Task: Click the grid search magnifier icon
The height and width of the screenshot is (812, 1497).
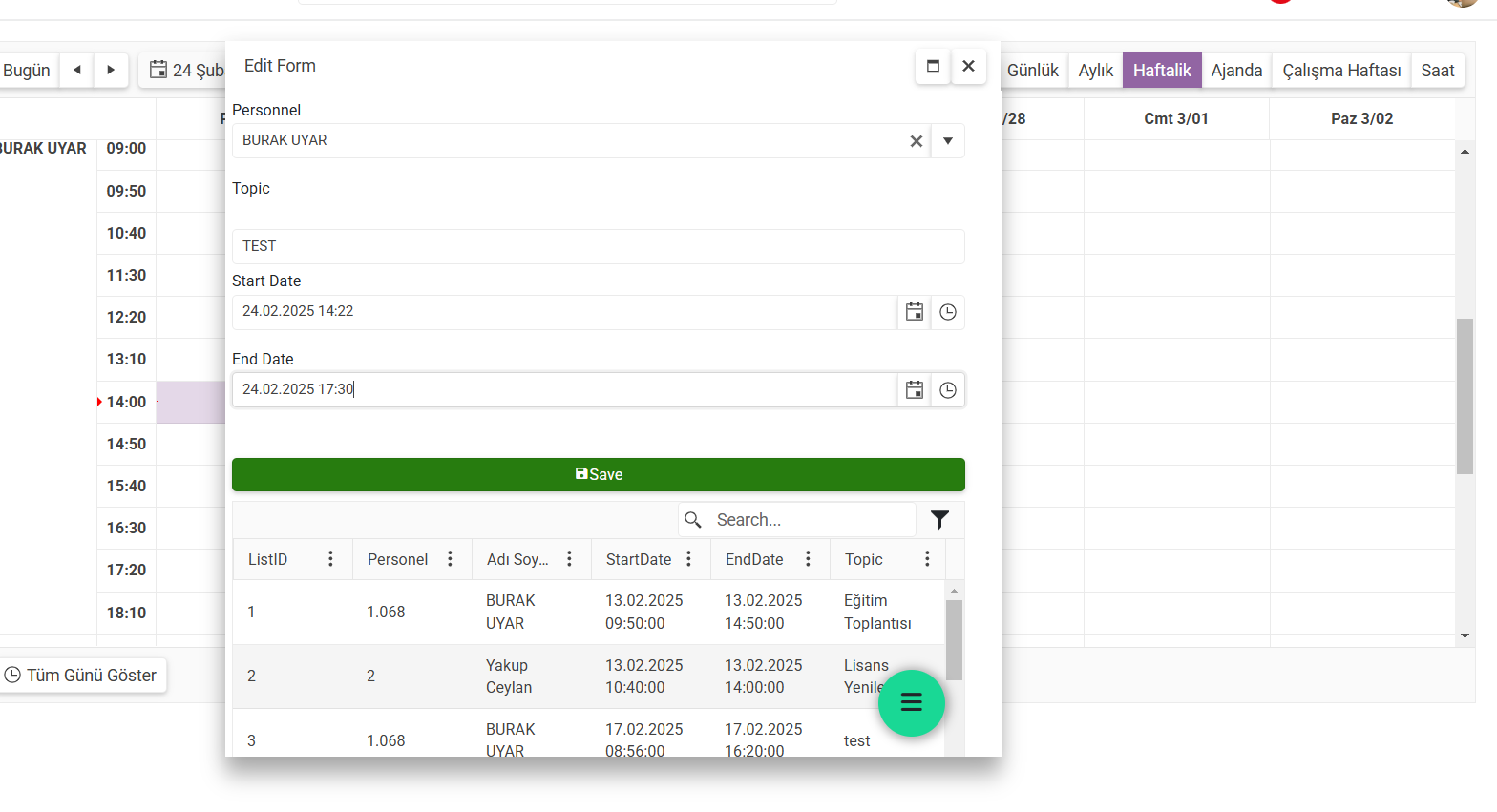Action: pyautogui.click(x=693, y=520)
